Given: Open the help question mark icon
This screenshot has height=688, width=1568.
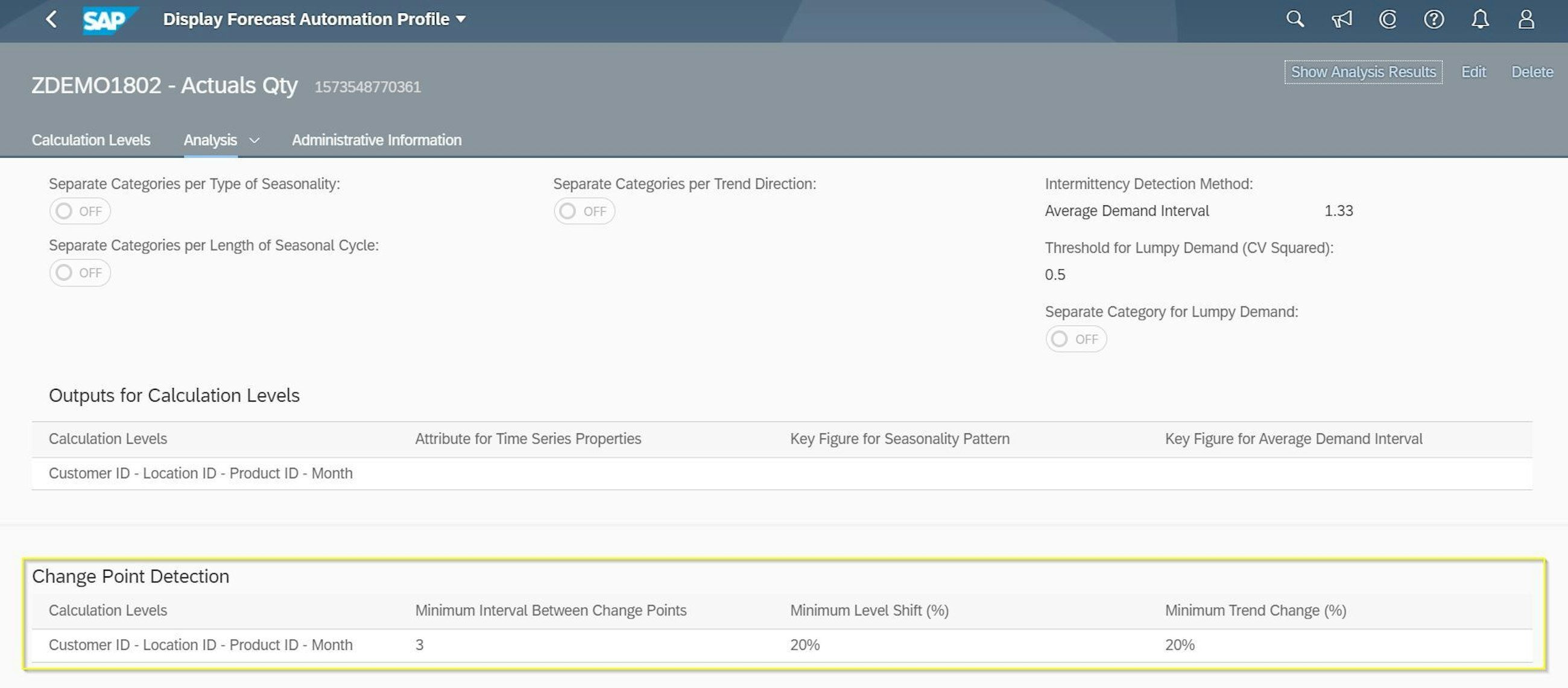Looking at the screenshot, I should click(x=1434, y=19).
